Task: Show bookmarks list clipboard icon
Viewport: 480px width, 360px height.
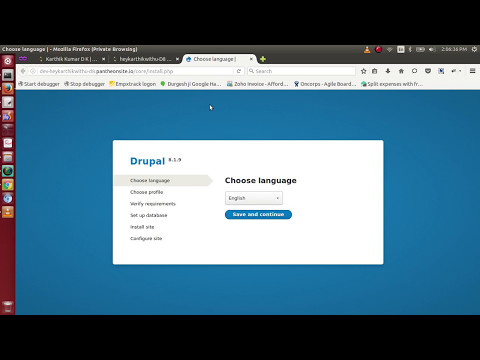Action: (x=375, y=71)
